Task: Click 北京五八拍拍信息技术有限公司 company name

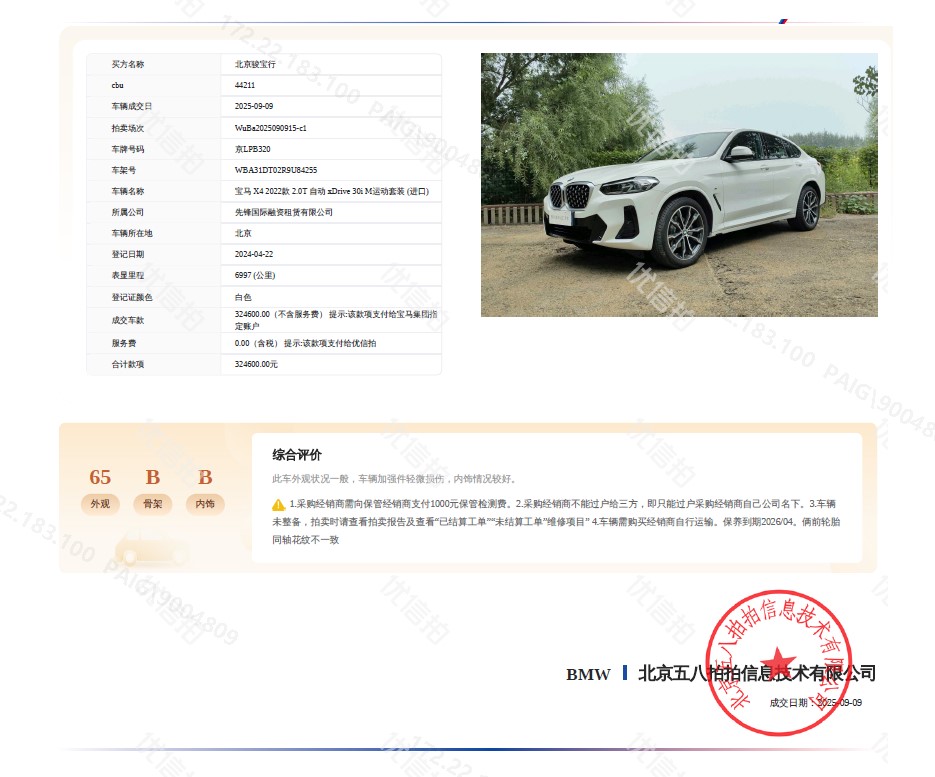Action: click(756, 673)
